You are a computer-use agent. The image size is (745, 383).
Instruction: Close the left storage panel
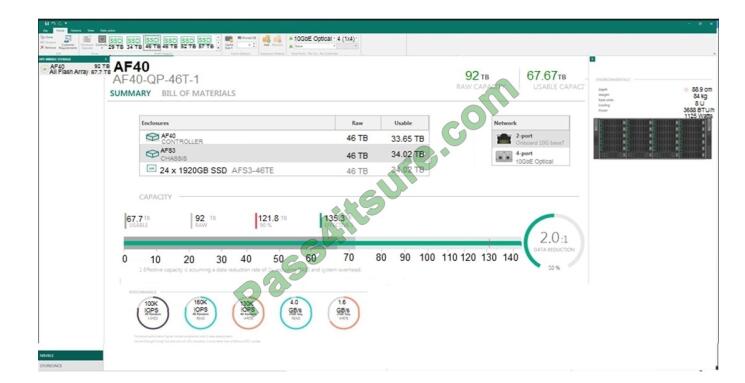click(x=105, y=59)
